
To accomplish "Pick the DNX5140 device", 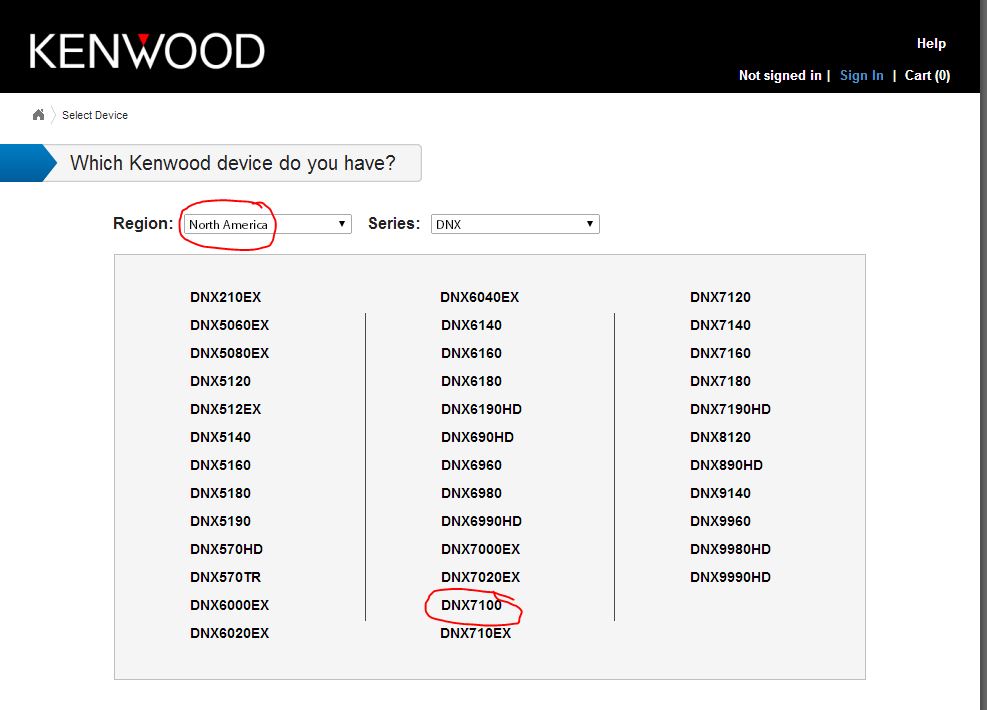I will [220, 437].
